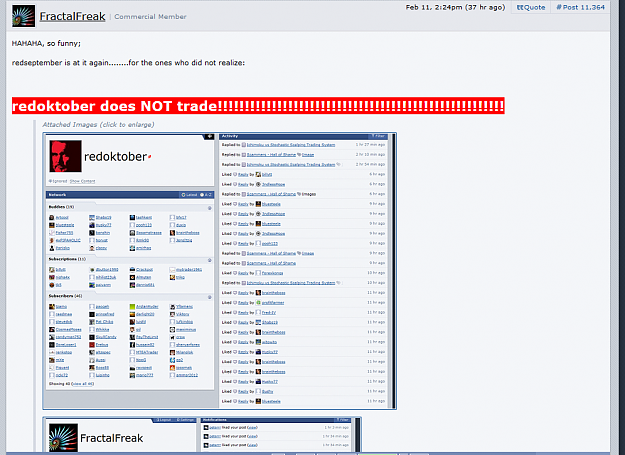Enlarge the attached FractalFreak profile screenshot
Image resolution: width=625 pixels, height=455 pixels.
point(202,434)
